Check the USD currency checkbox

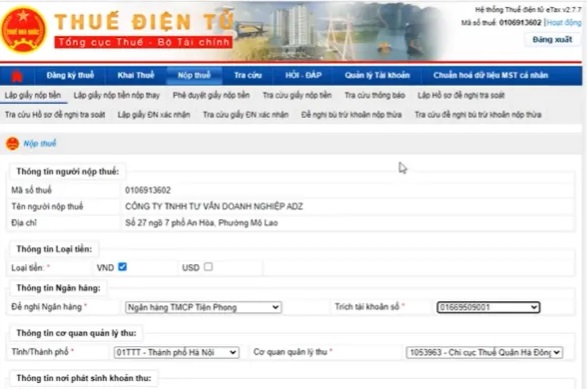[x=208, y=267]
